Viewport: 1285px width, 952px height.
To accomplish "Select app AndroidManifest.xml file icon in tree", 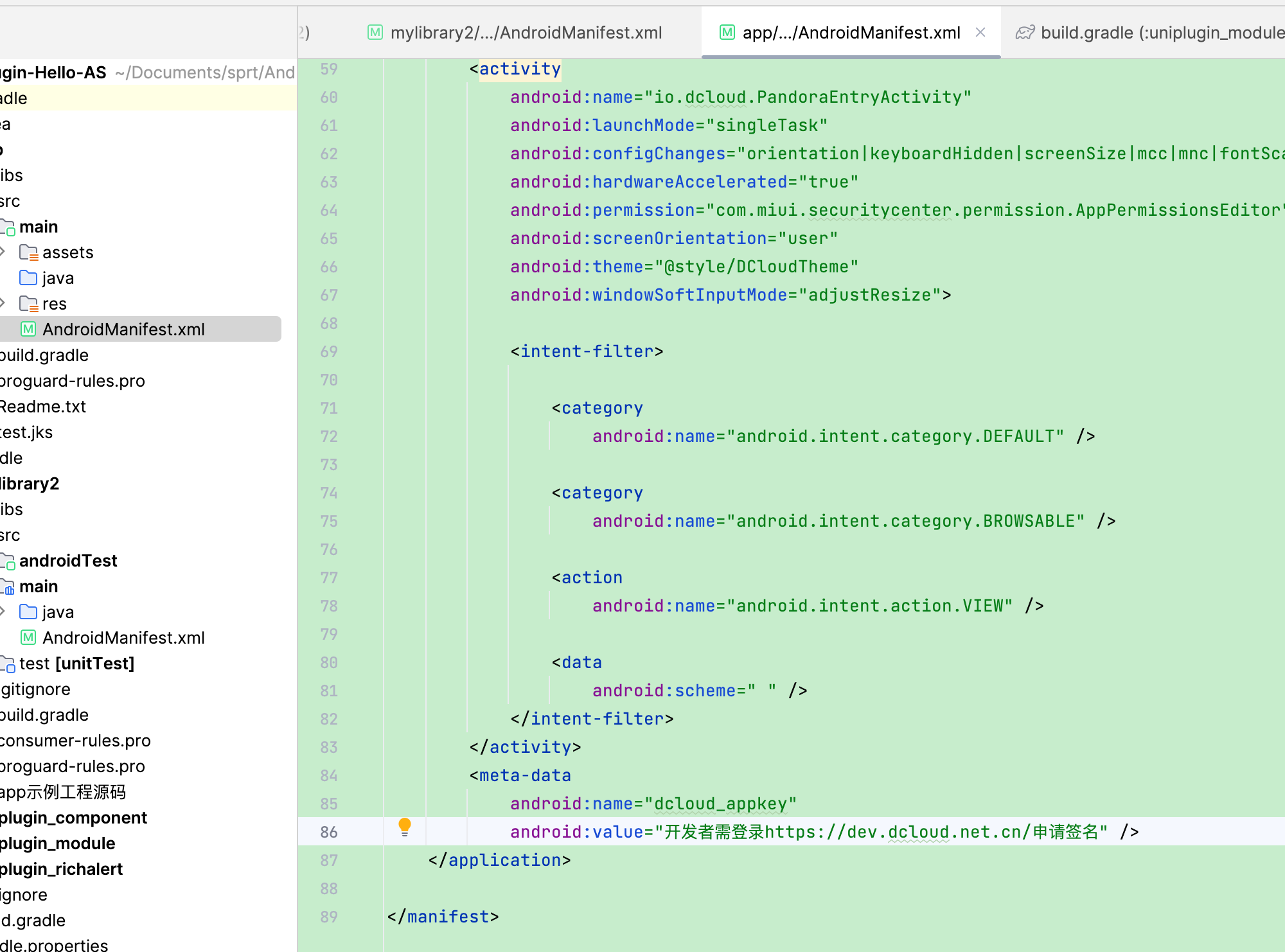I will click(x=28, y=330).
